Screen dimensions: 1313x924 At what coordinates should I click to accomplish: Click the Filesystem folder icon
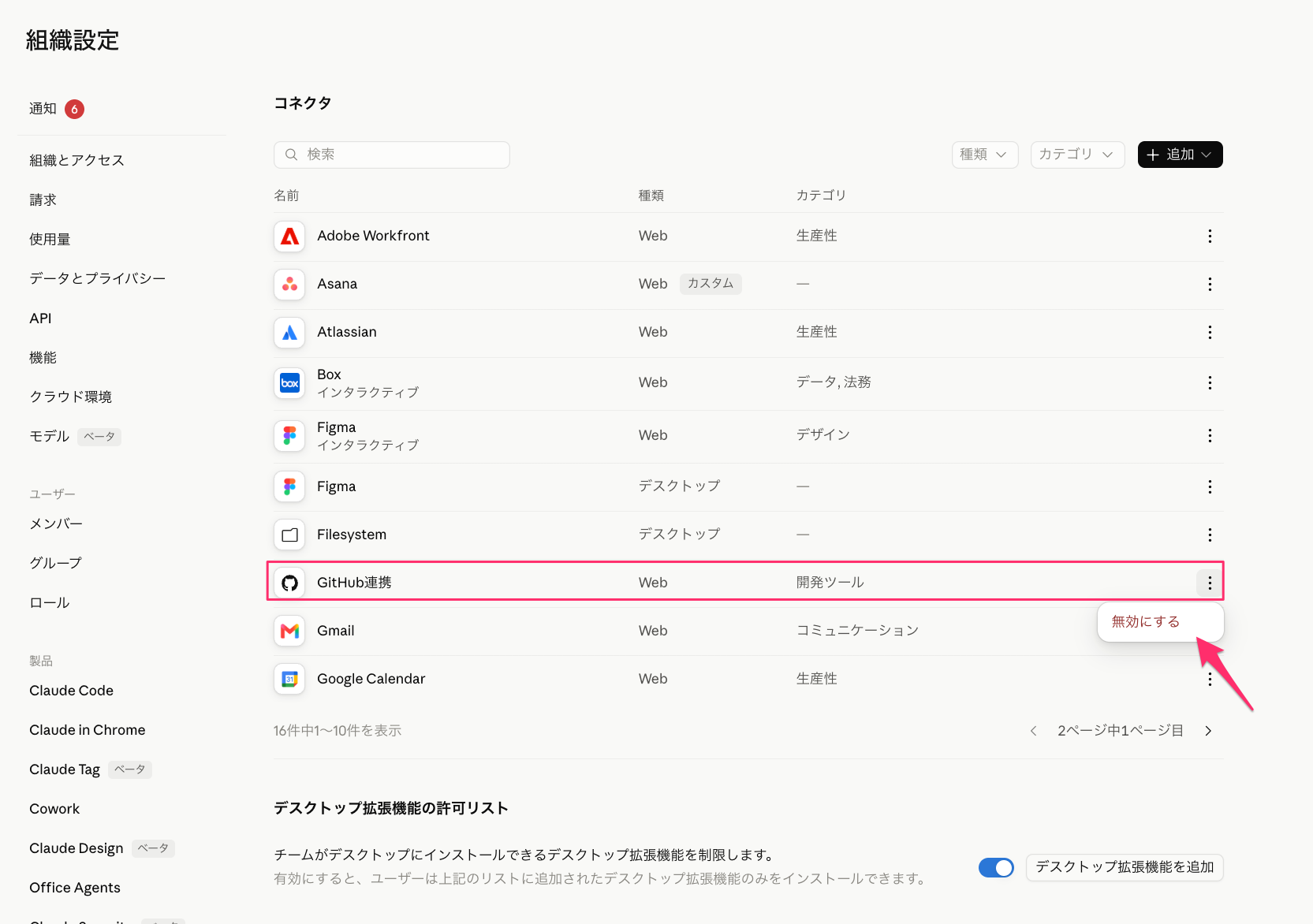289,535
